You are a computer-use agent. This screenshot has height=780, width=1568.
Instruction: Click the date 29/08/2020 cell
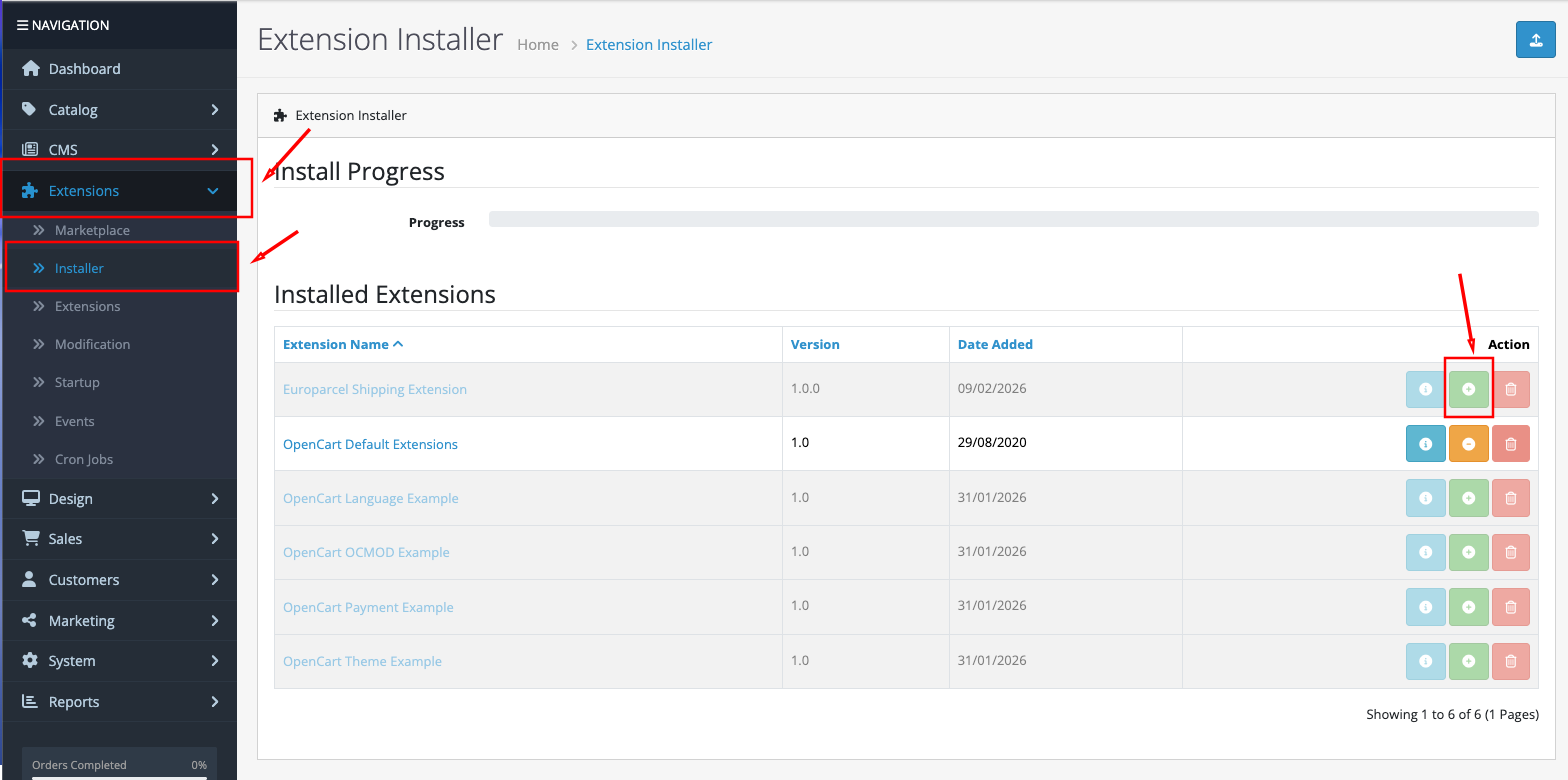pos(992,442)
